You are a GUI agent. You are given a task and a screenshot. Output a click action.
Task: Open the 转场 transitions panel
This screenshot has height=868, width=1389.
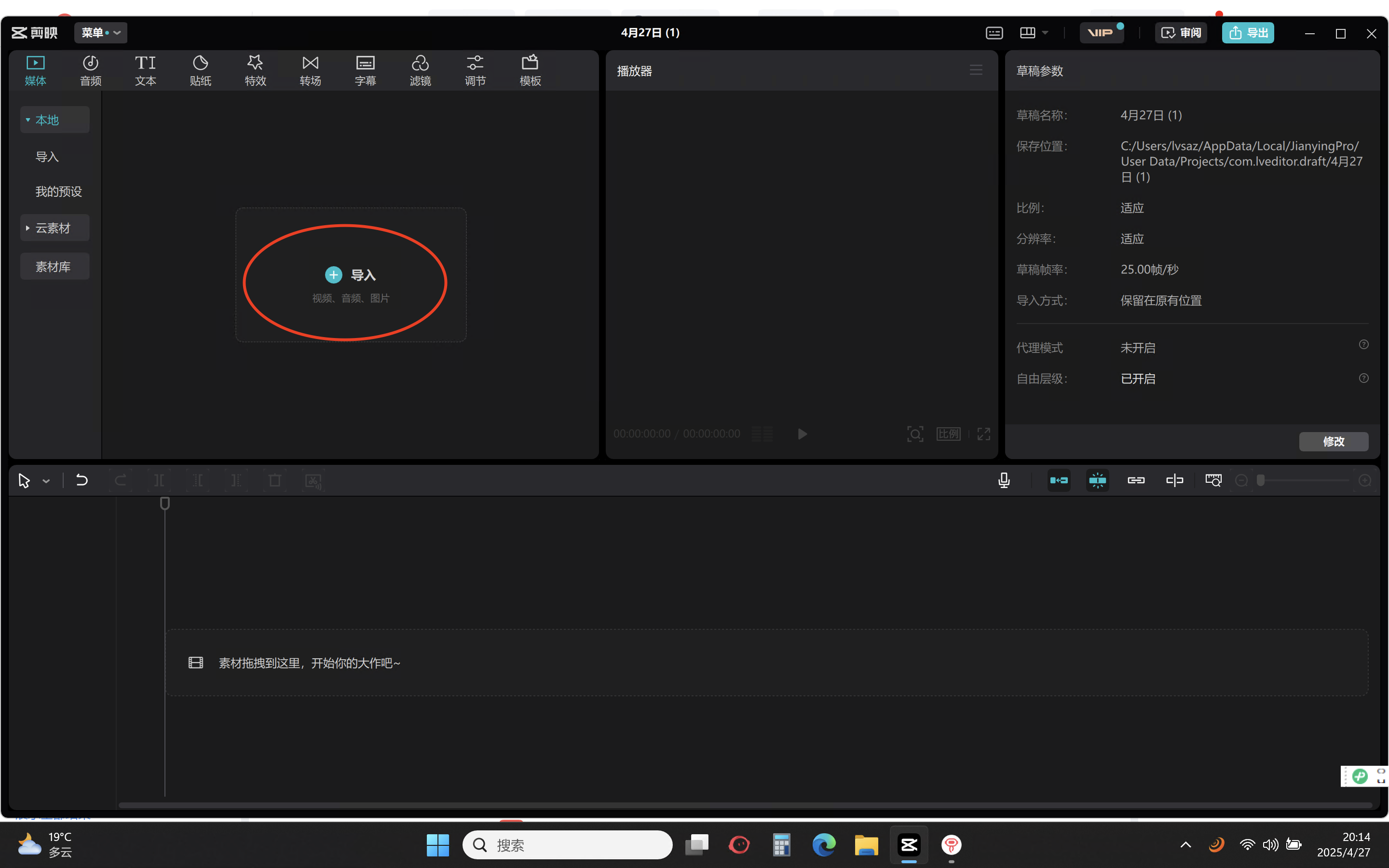(x=310, y=70)
